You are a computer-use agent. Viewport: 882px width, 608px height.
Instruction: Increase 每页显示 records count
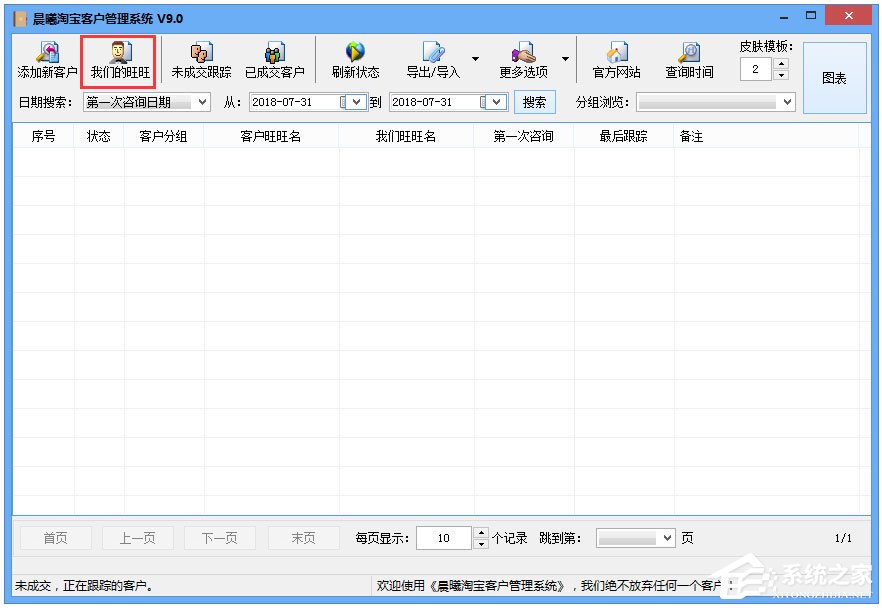[x=481, y=533]
